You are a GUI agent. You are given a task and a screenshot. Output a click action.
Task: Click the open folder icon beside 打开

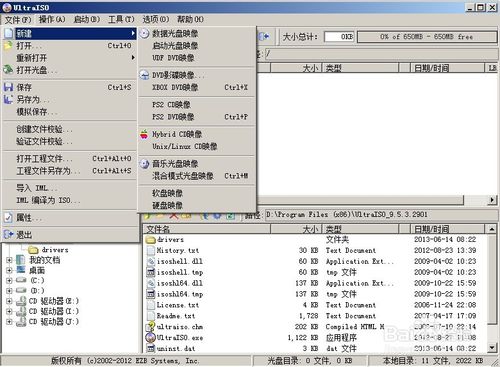pyautogui.click(x=8, y=45)
